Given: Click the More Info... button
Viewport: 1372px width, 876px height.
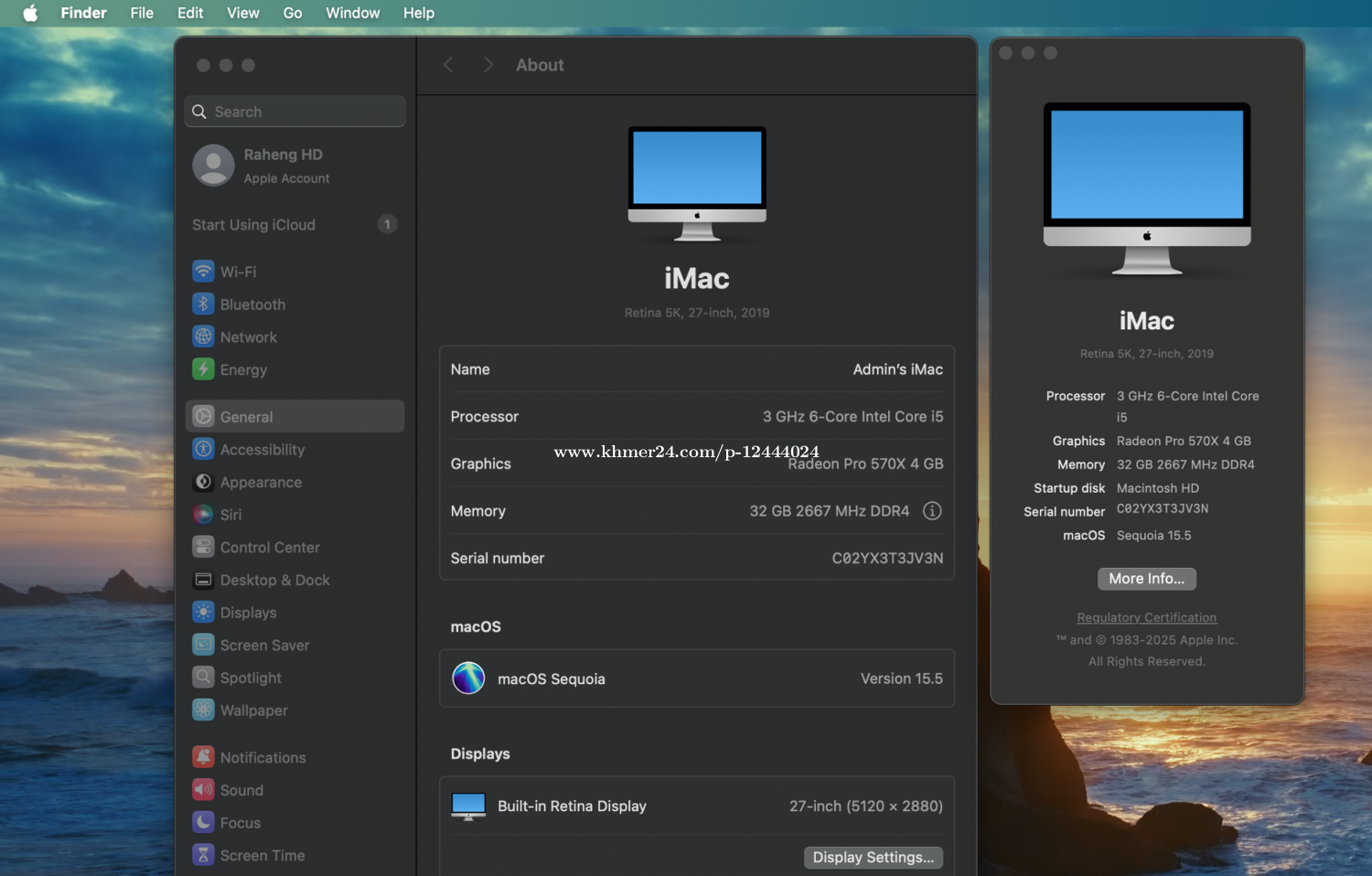Looking at the screenshot, I should tap(1147, 579).
